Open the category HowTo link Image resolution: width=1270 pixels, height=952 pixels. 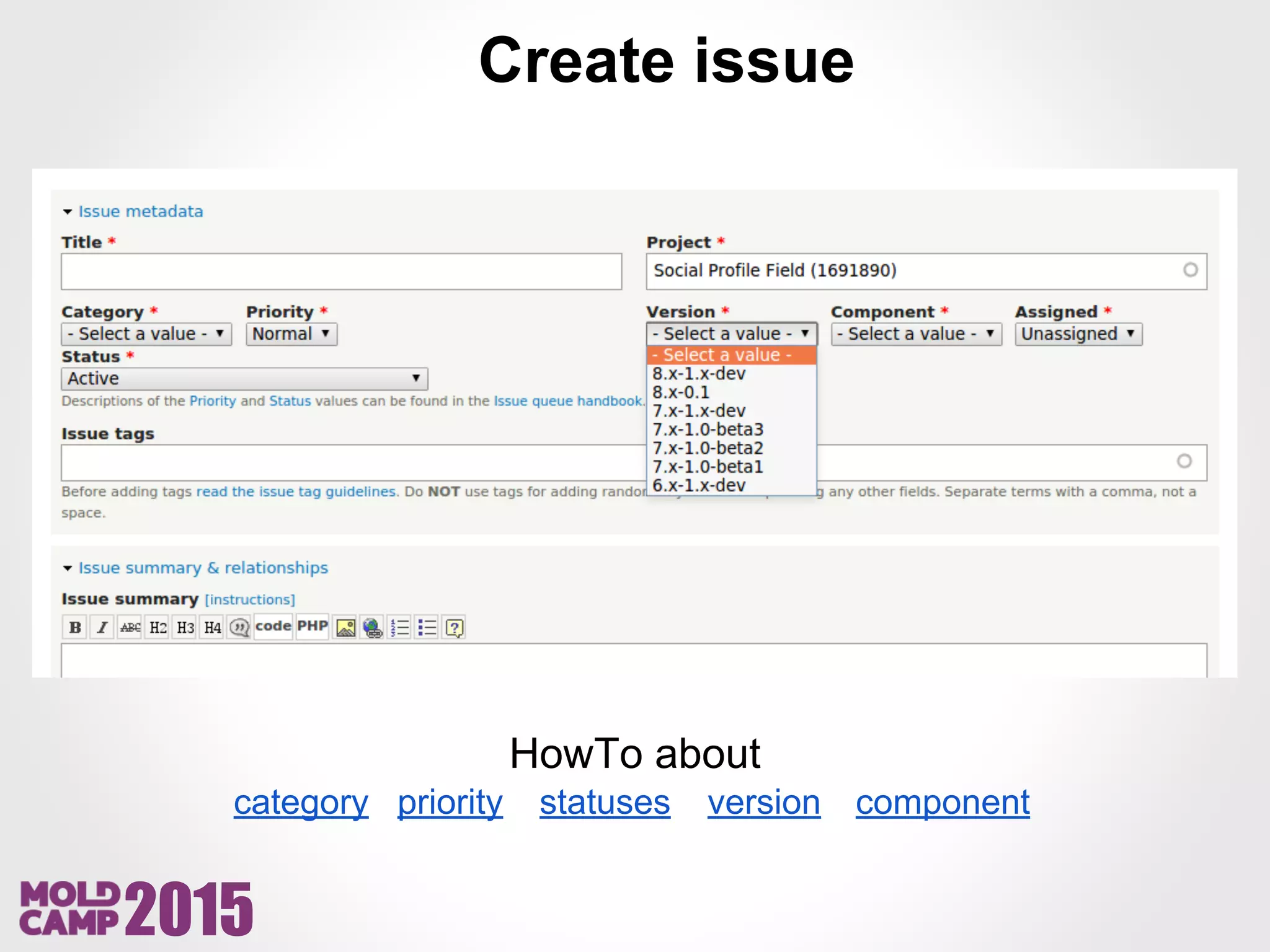click(301, 803)
